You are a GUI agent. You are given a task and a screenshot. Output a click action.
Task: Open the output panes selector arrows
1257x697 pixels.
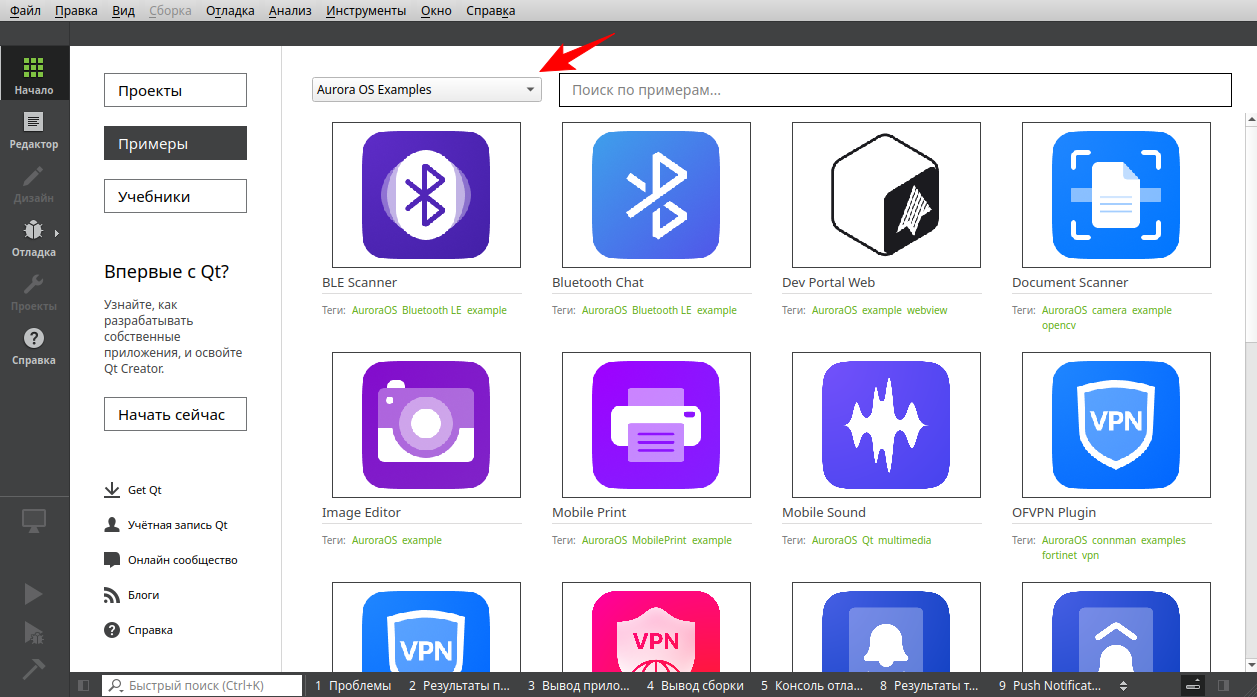click(x=1123, y=685)
